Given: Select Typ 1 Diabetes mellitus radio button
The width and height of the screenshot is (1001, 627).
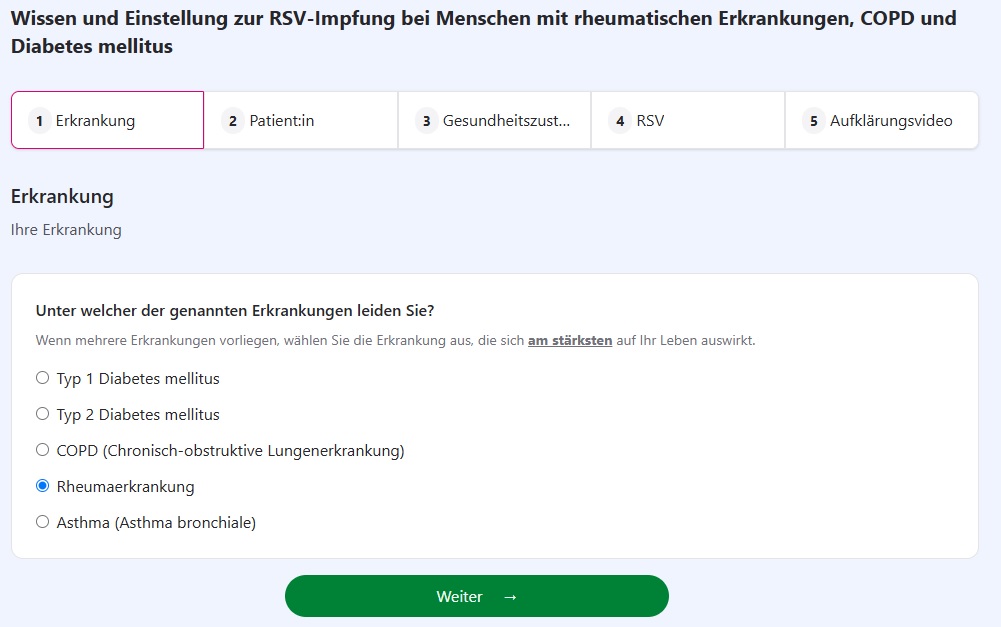Looking at the screenshot, I should pyautogui.click(x=42, y=378).
